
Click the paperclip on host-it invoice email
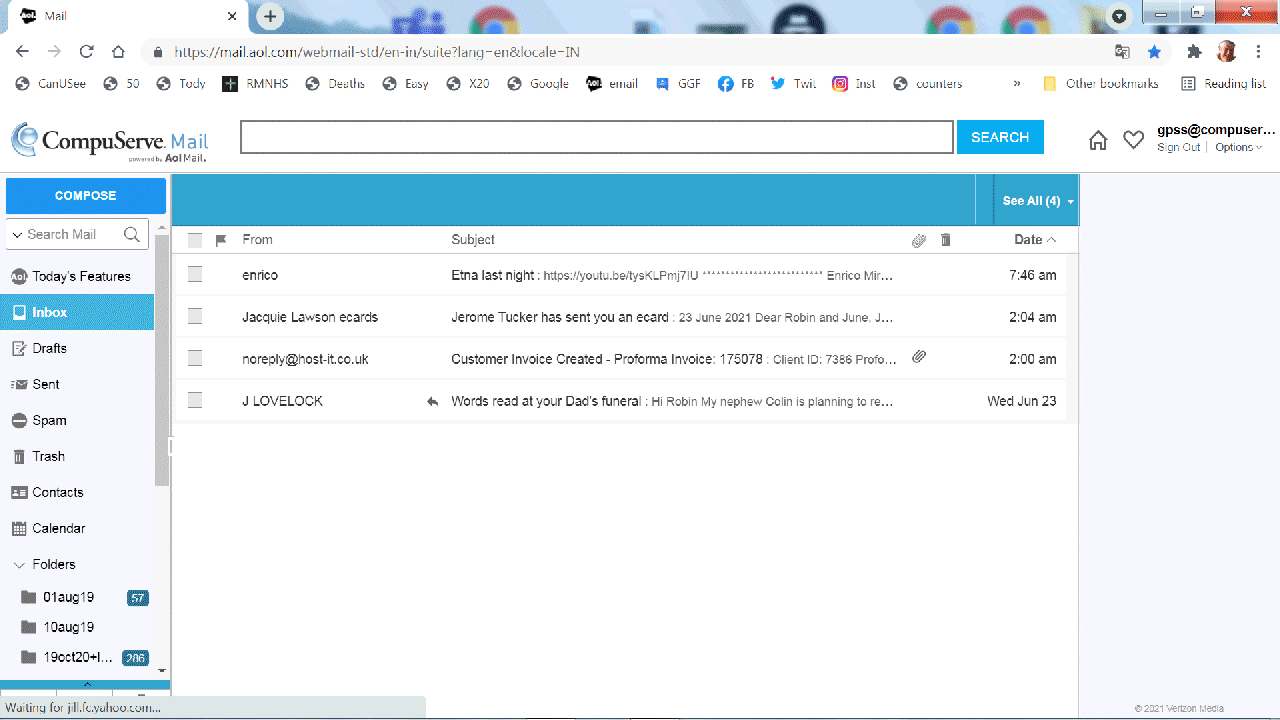tap(919, 357)
